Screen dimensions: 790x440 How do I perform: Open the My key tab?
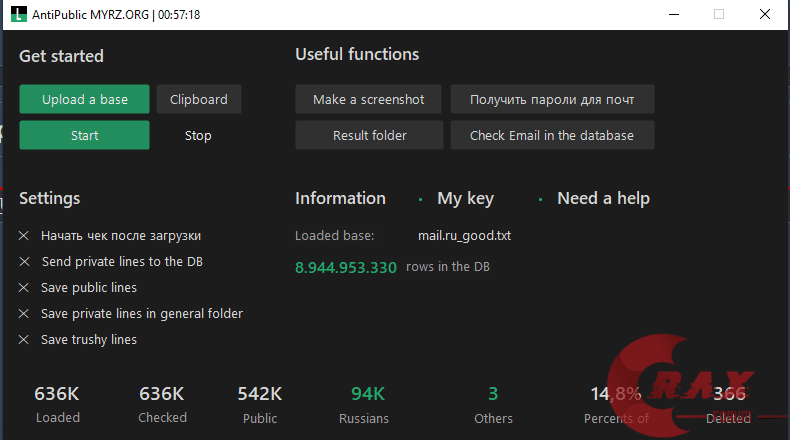click(x=465, y=198)
